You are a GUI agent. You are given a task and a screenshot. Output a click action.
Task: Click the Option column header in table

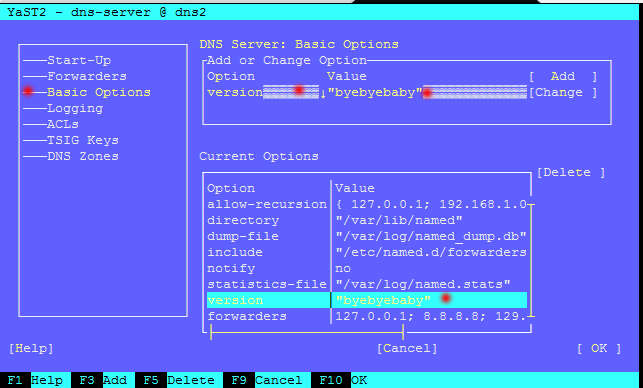pos(231,188)
